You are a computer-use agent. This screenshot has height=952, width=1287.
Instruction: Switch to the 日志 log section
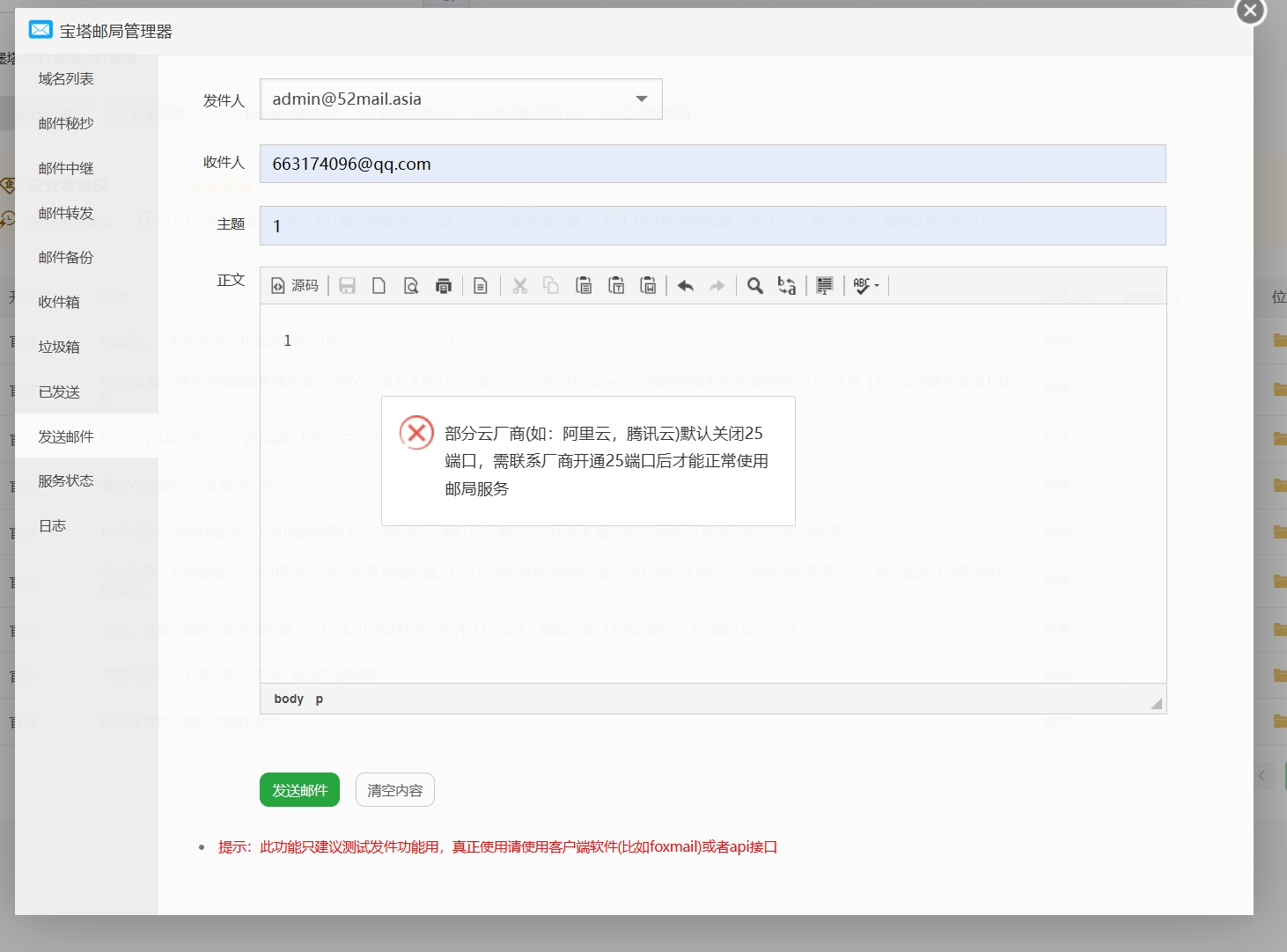[x=51, y=525]
